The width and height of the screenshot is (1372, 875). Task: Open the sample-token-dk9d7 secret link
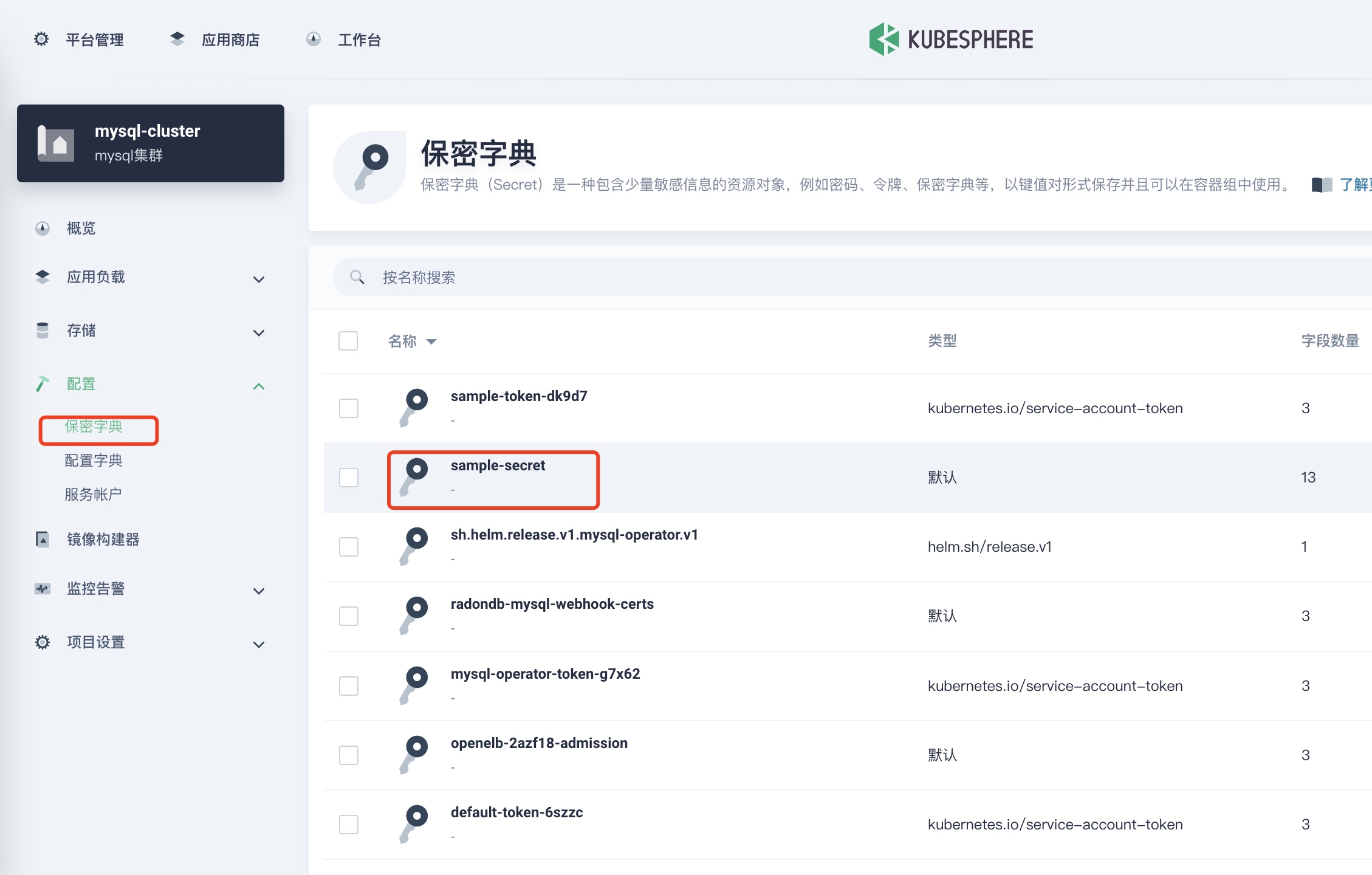519,396
